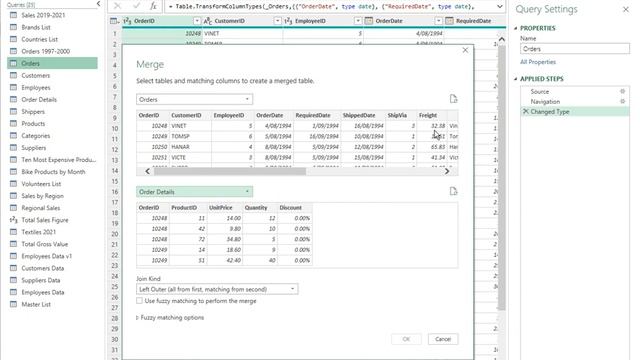
Task: Select the Source applied step
Action: click(x=575, y=91)
